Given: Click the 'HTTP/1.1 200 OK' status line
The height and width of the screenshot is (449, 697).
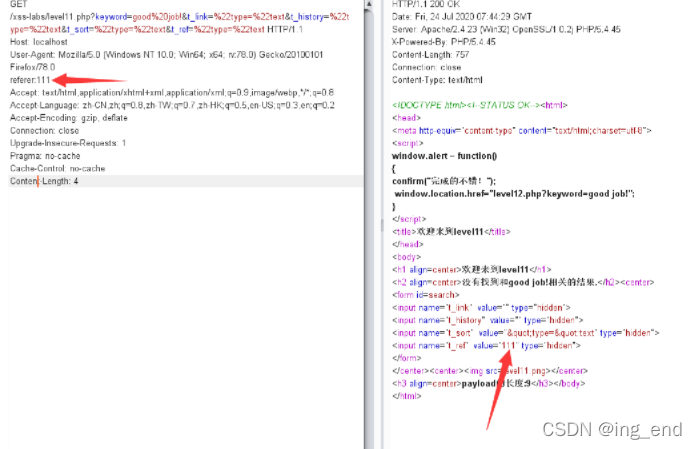Looking at the screenshot, I should pyautogui.click(x=426, y=4).
